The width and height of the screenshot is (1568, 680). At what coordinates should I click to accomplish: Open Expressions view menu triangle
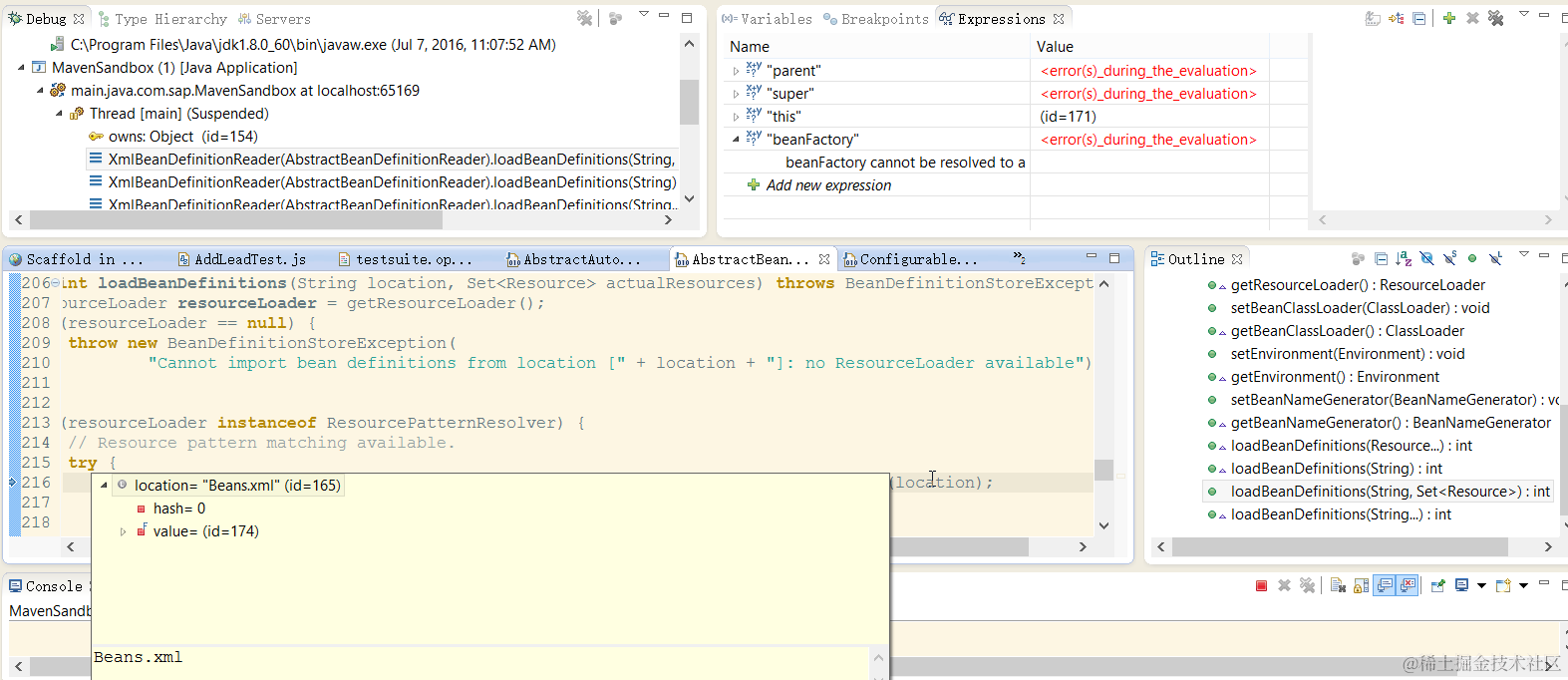click(x=1523, y=14)
